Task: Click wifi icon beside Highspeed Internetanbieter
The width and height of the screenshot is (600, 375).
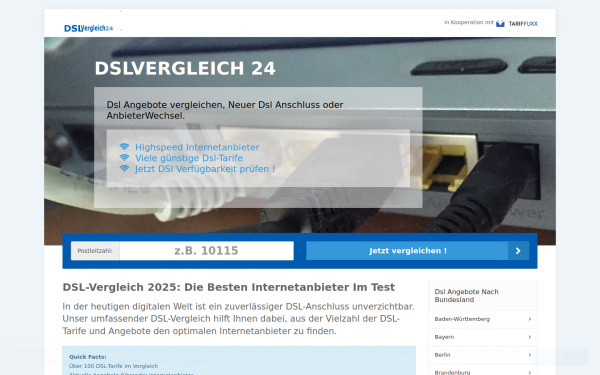Action: pyautogui.click(x=124, y=147)
